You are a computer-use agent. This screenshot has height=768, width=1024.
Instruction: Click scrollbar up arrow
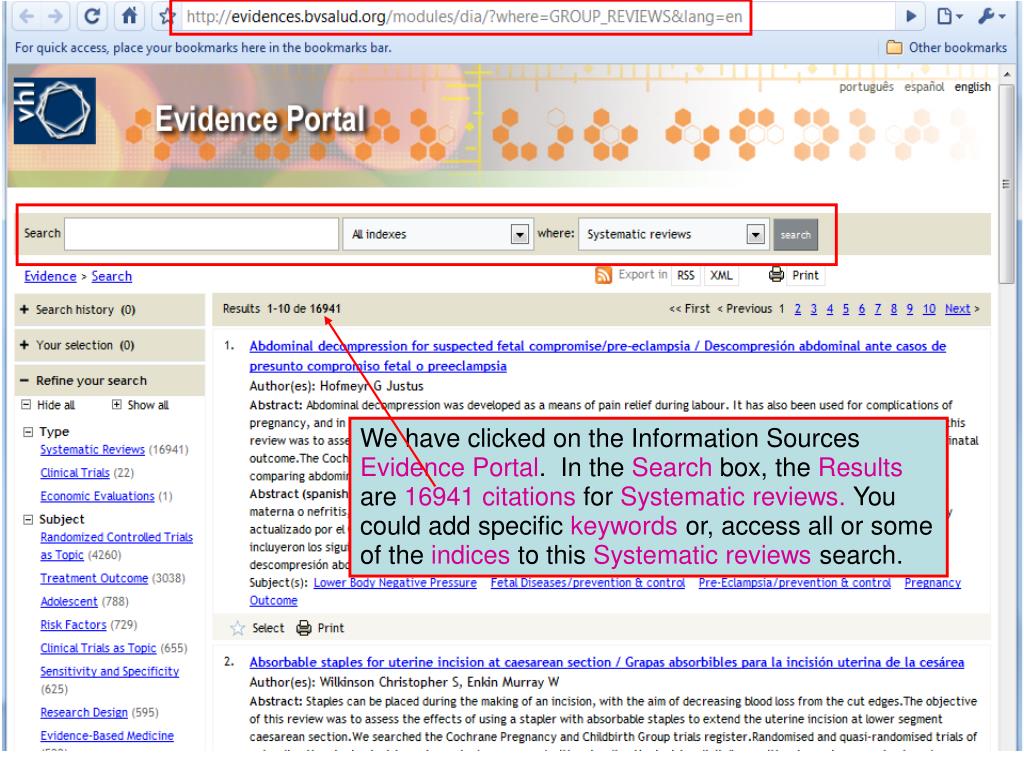pyautogui.click(x=1006, y=74)
